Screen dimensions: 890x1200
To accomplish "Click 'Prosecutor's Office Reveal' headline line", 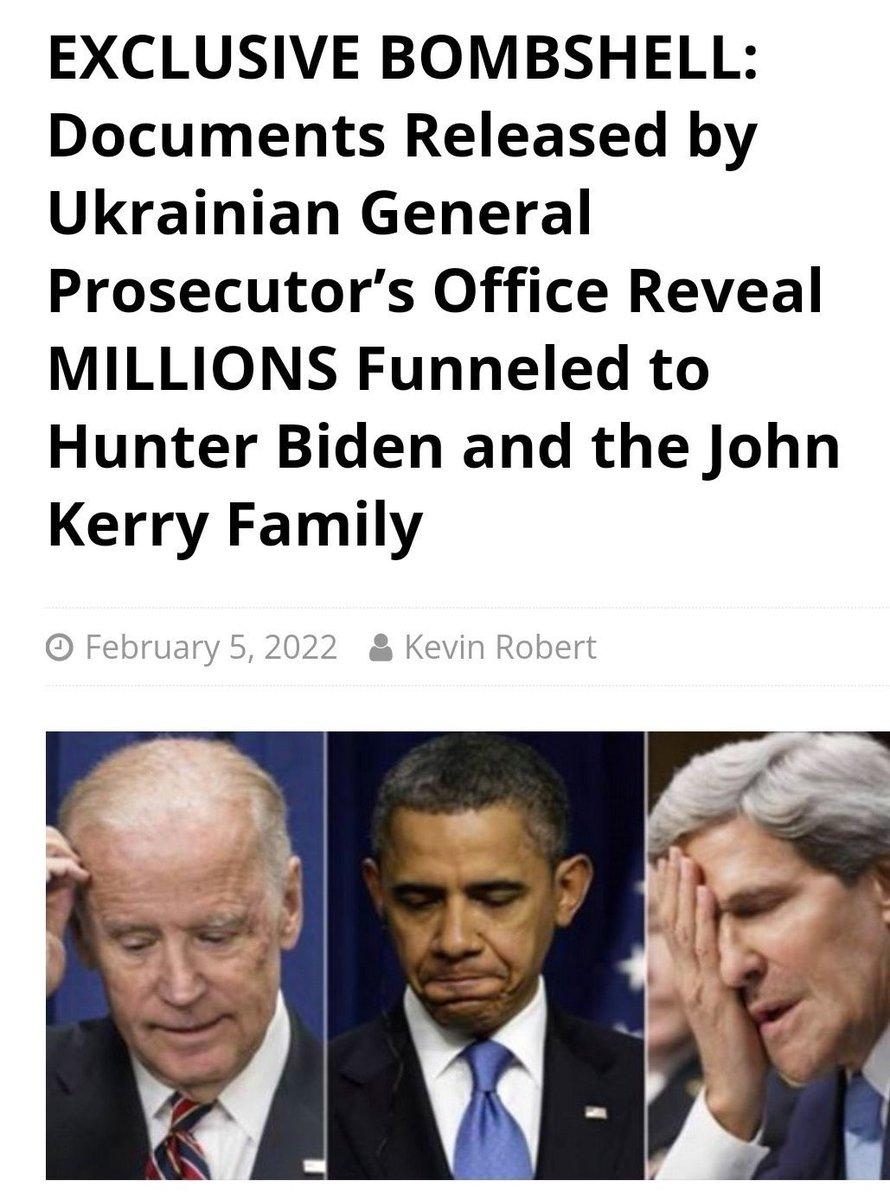I will click(435, 294).
